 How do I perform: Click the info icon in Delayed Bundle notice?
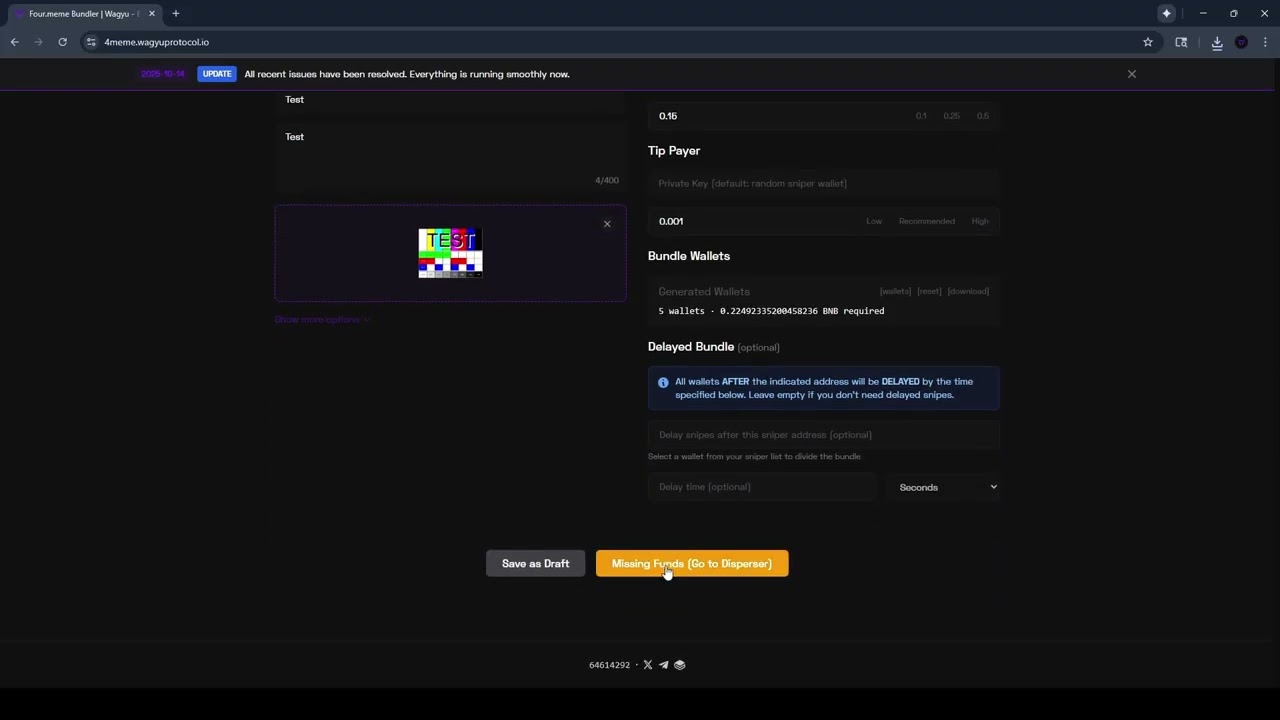663,382
